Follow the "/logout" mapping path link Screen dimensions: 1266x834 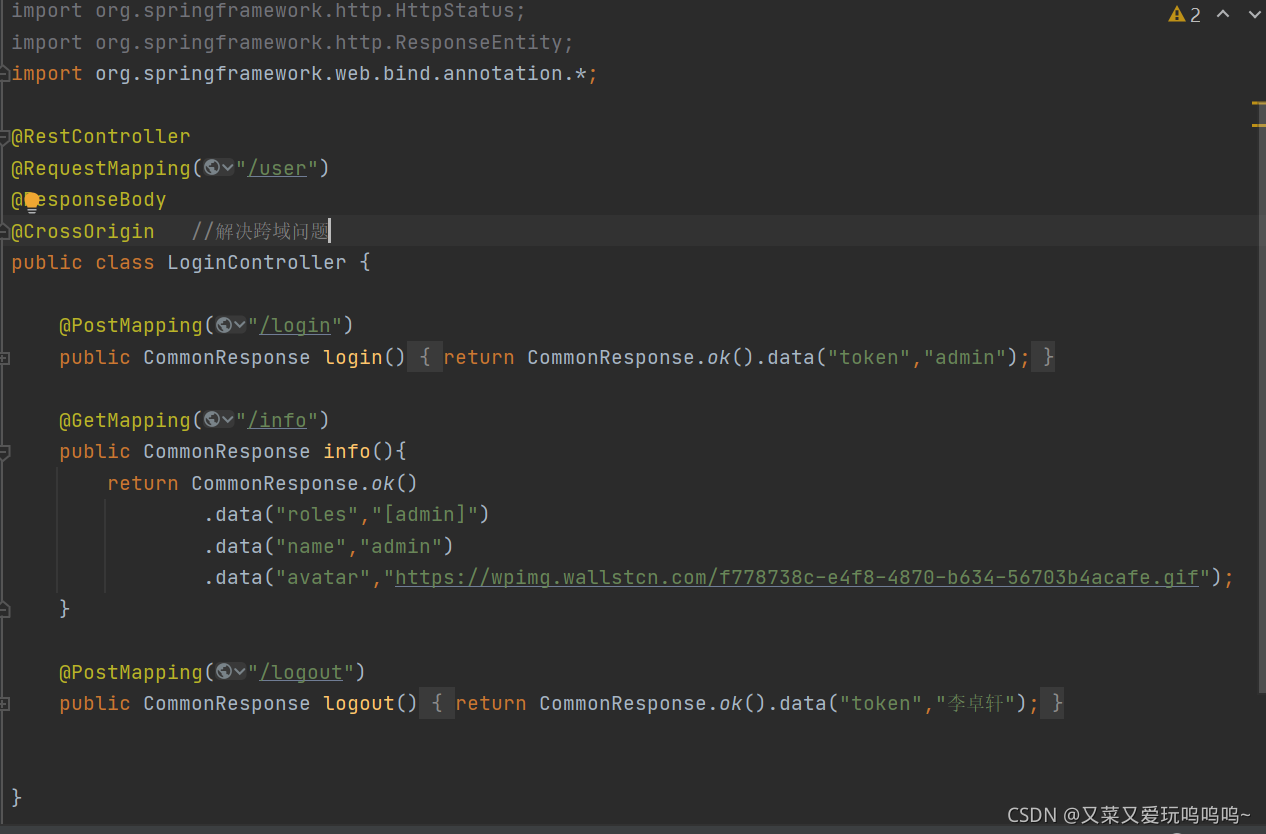coord(301,672)
